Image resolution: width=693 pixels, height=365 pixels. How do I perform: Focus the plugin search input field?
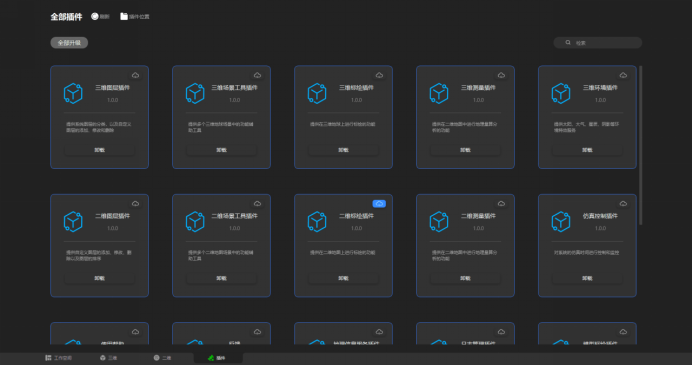(x=598, y=42)
